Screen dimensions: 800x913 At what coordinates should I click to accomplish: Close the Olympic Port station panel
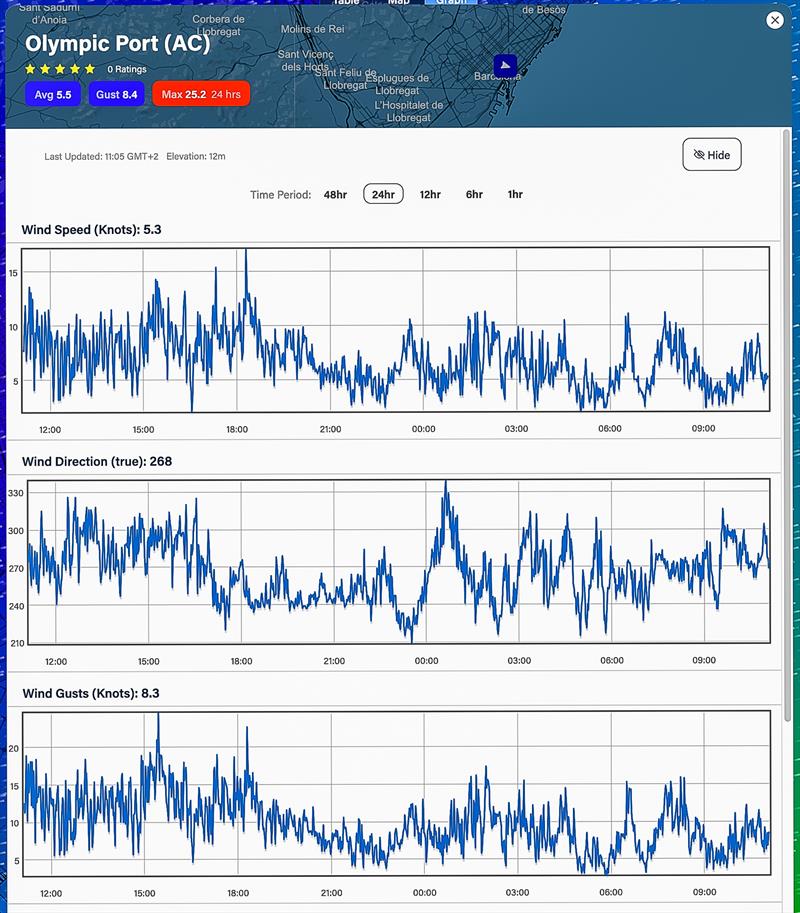click(774, 20)
